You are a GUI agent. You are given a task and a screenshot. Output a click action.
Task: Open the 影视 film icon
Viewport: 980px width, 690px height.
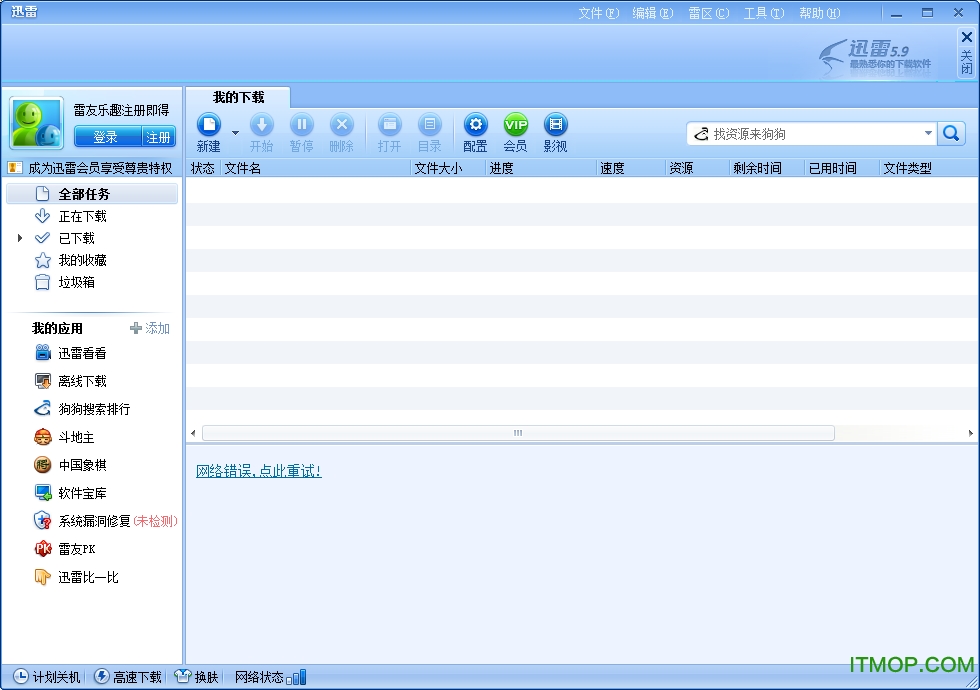(x=556, y=125)
